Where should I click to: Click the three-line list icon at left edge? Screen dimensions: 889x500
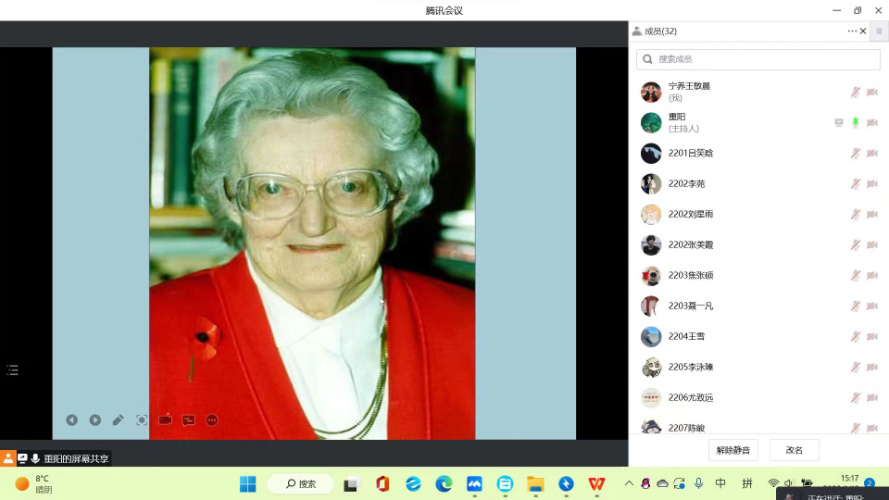click(13, 370)
